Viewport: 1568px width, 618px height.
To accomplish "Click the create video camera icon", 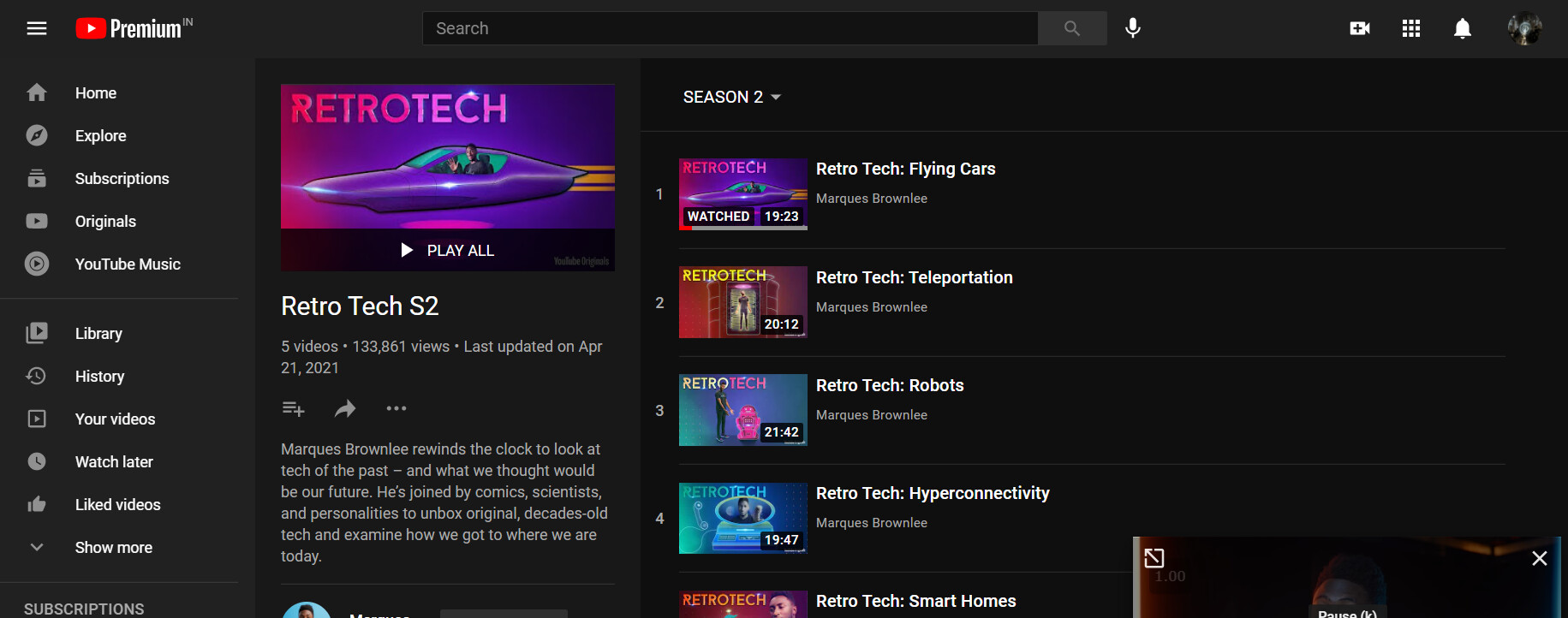I will coord(1359,28).
